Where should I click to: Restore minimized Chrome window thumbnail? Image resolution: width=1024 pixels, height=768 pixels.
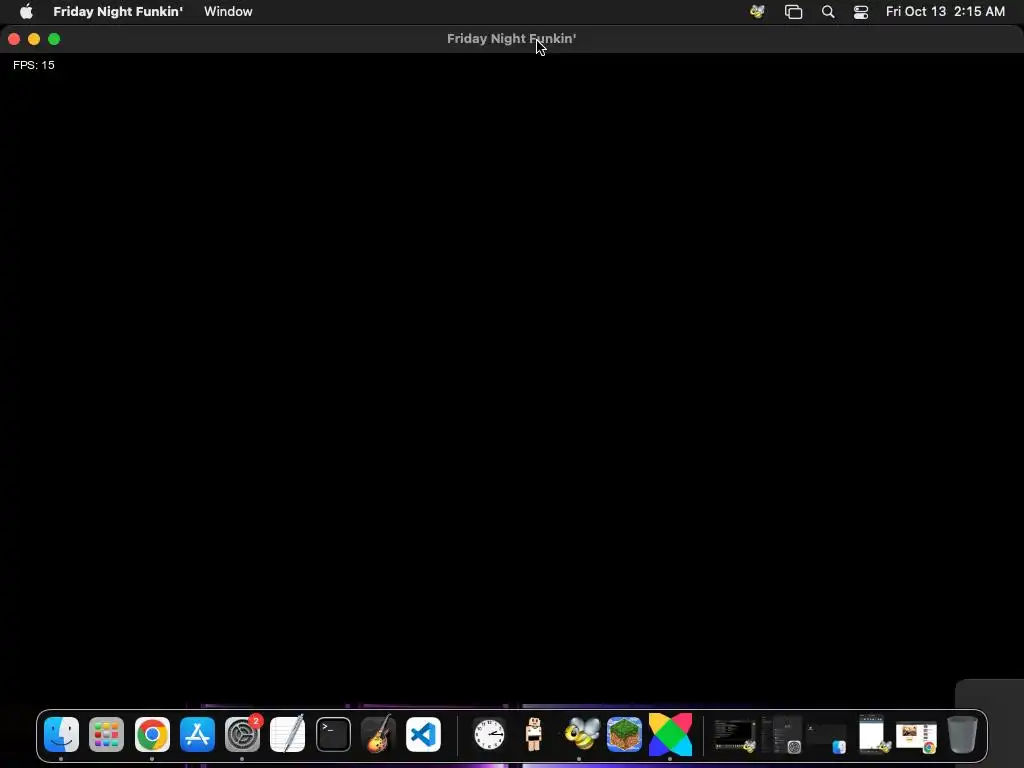pyautogui.click(x=916, y=738)
